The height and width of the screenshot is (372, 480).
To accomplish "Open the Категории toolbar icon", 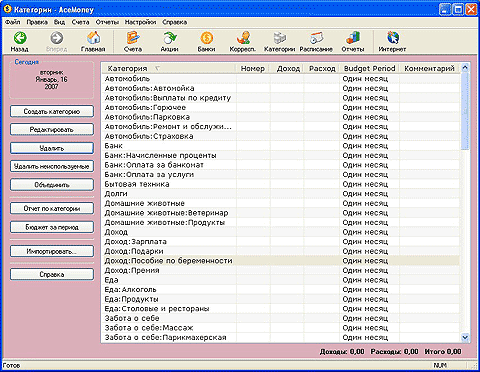I will (x=279, y=41).
